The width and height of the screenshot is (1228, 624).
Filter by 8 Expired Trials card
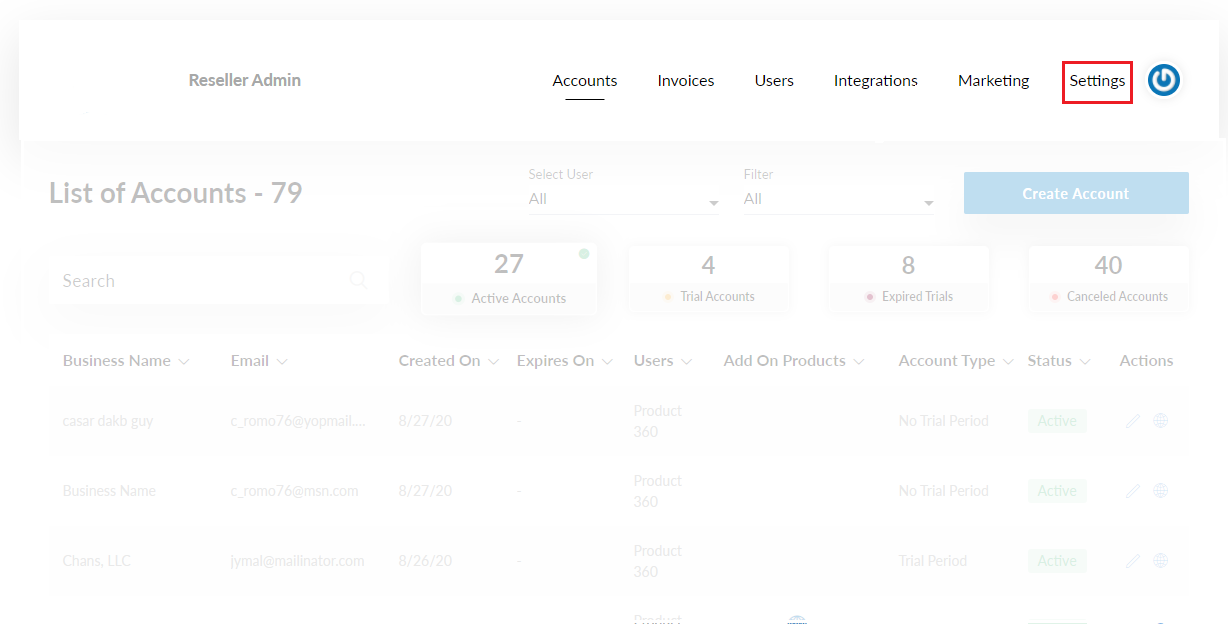coord(908,278)
